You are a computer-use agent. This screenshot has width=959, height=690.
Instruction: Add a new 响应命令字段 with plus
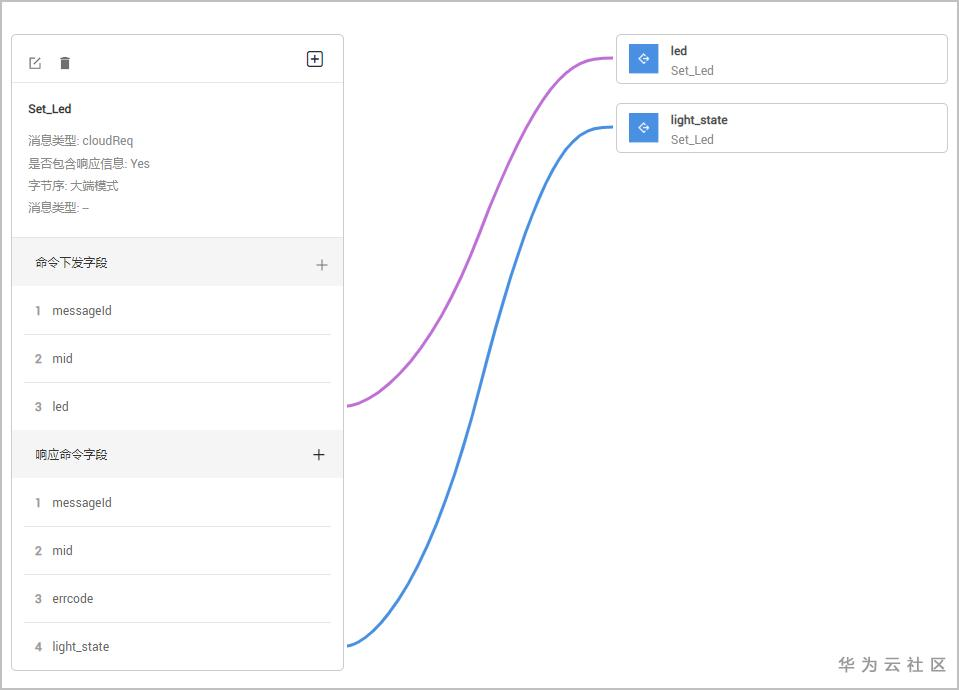pos(319,454)
